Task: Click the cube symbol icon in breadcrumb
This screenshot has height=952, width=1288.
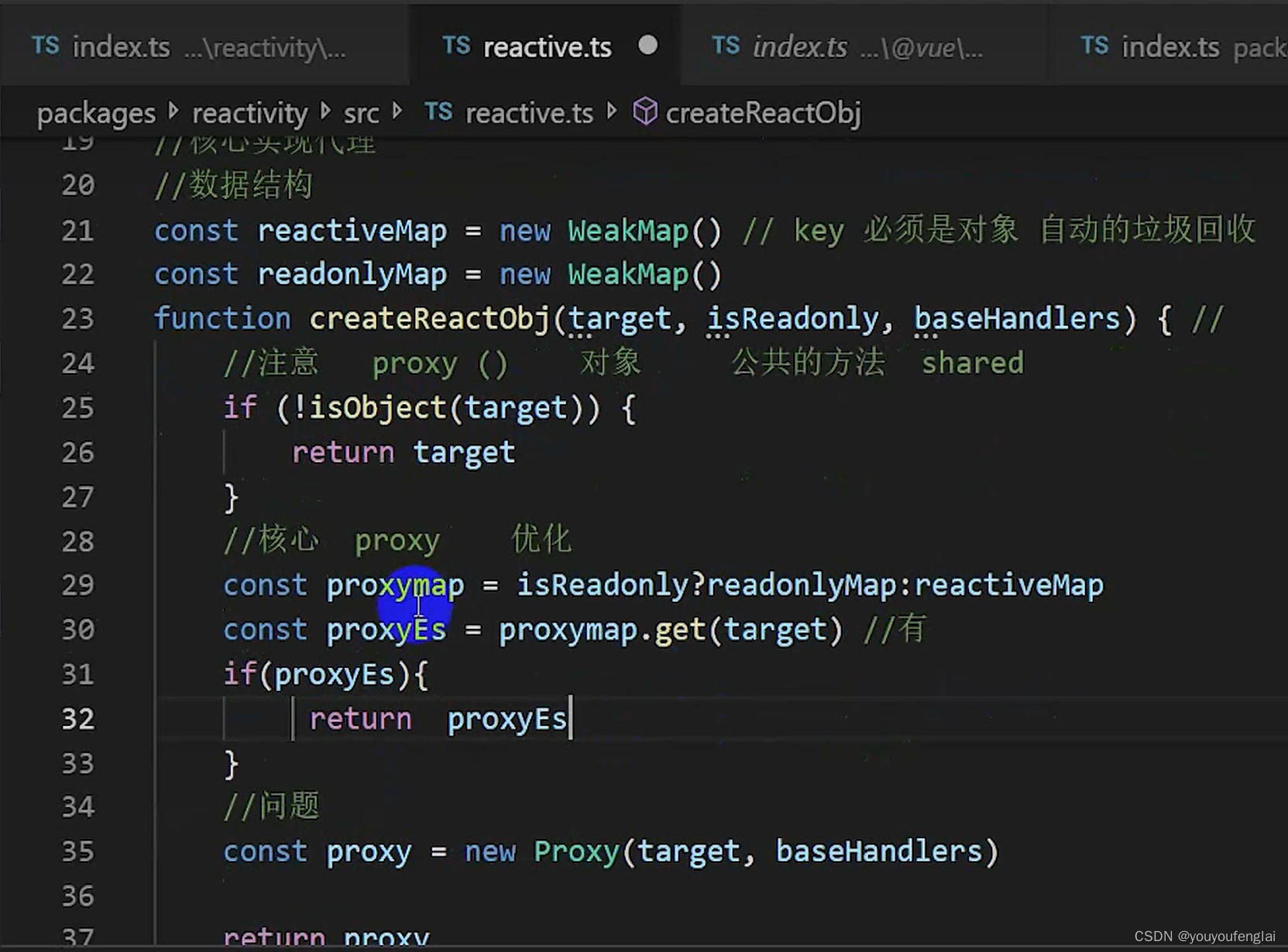Action: pyautogui.click(x=645, y=112)
